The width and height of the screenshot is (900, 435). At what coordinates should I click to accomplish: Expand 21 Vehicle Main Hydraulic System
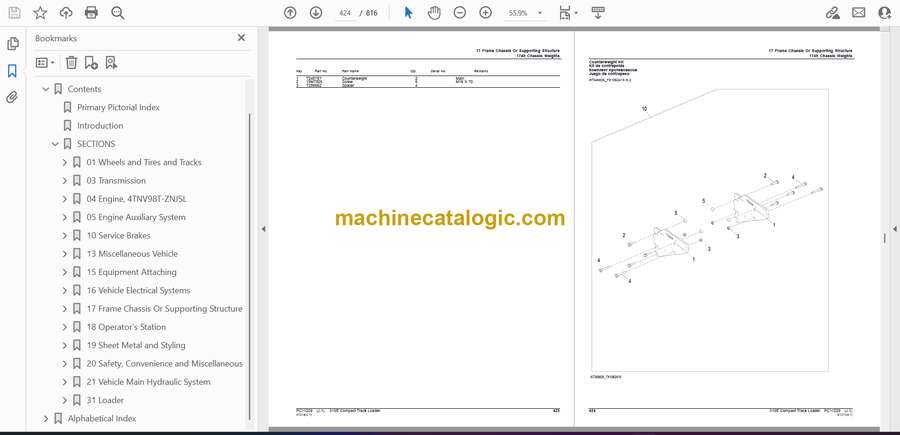(64, 382)
